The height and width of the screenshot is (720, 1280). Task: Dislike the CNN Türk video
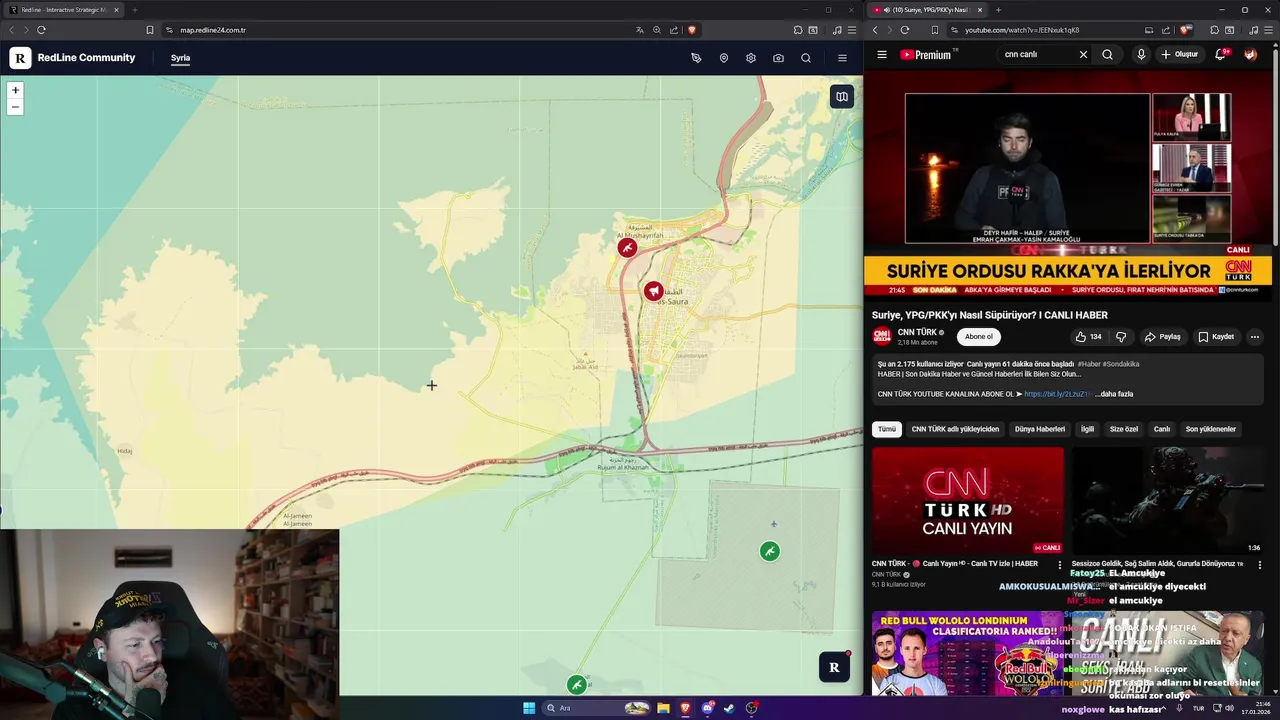click(x=1121, y=337)
